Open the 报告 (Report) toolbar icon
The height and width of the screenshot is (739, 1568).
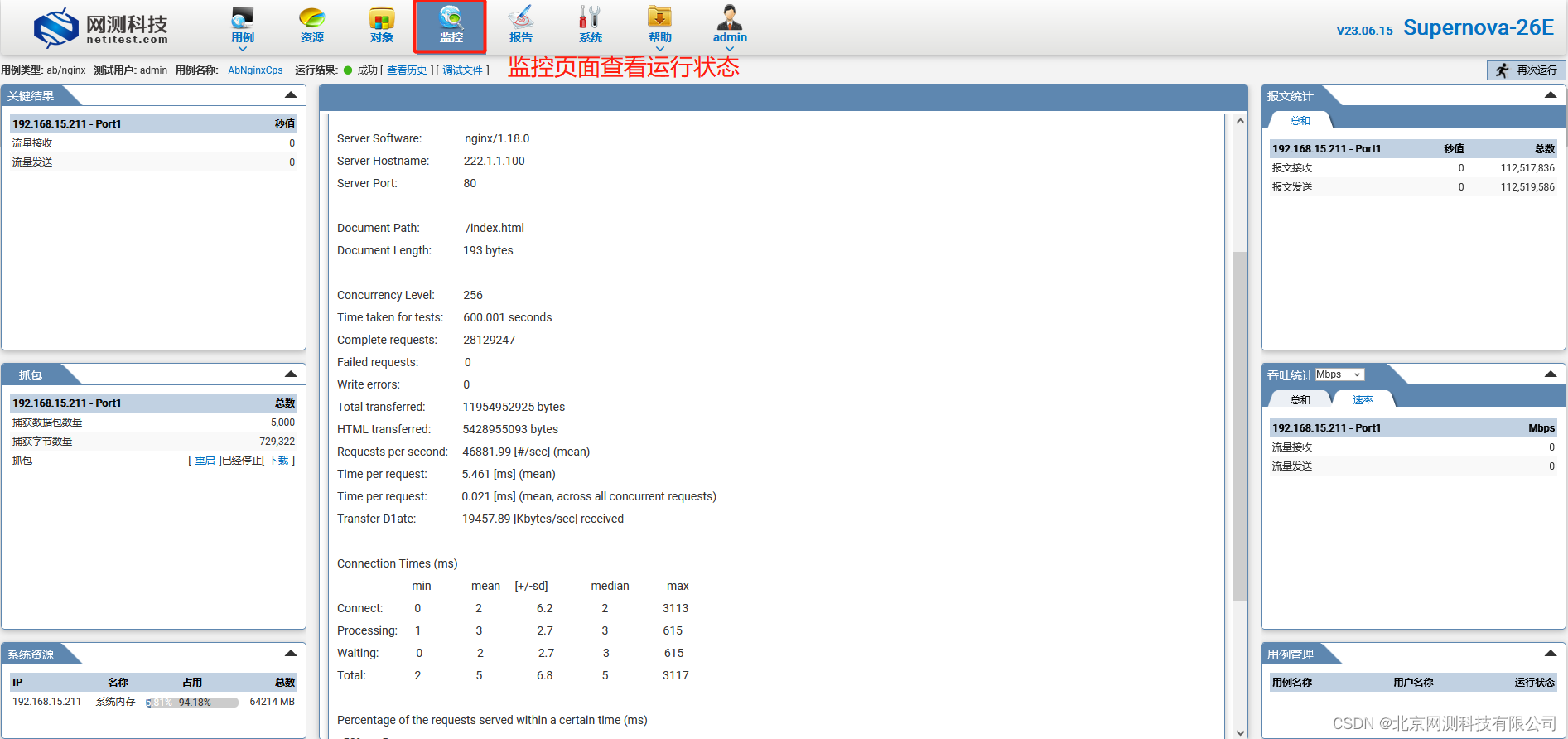(521, 25)
